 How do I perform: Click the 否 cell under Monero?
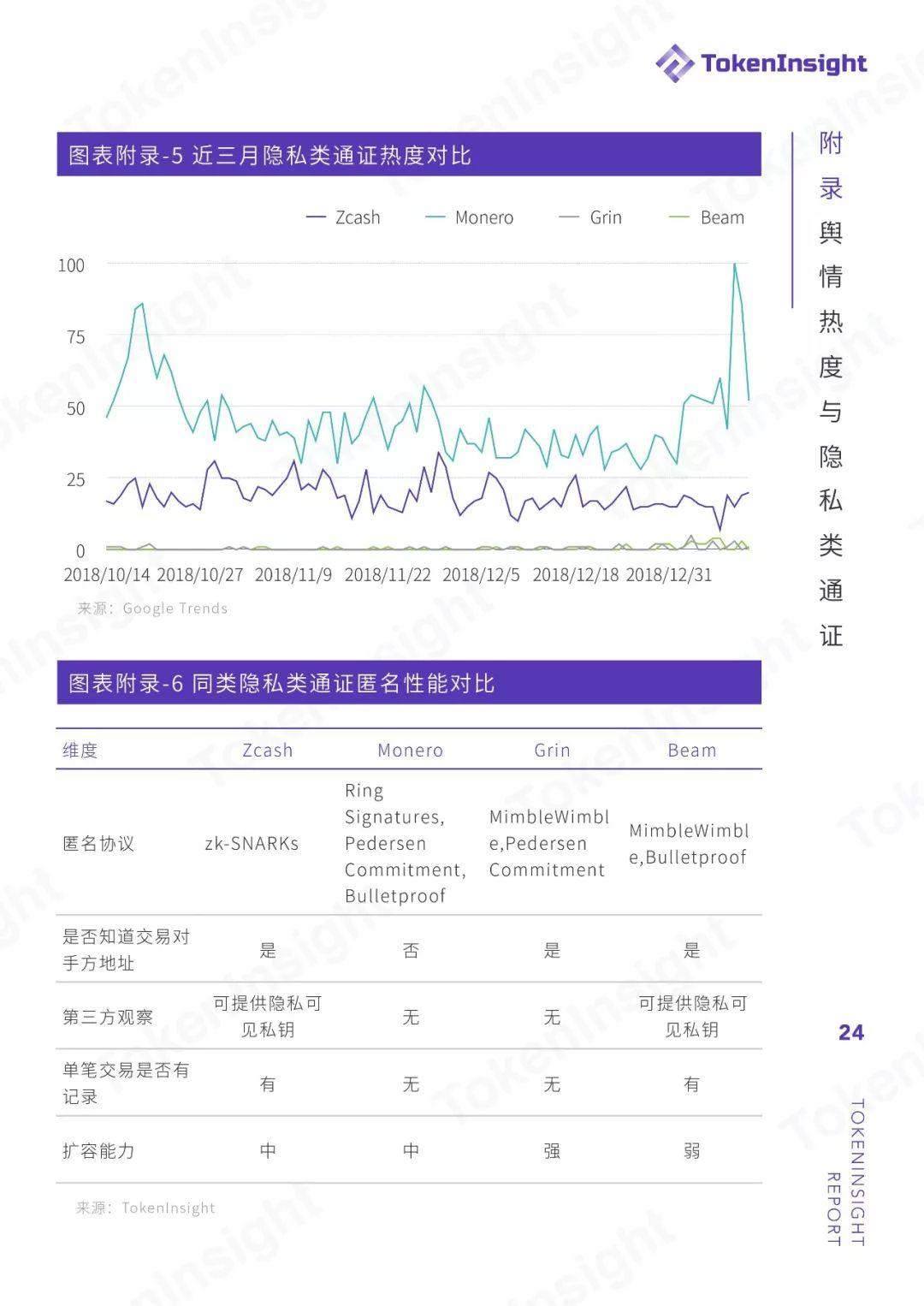411,950
